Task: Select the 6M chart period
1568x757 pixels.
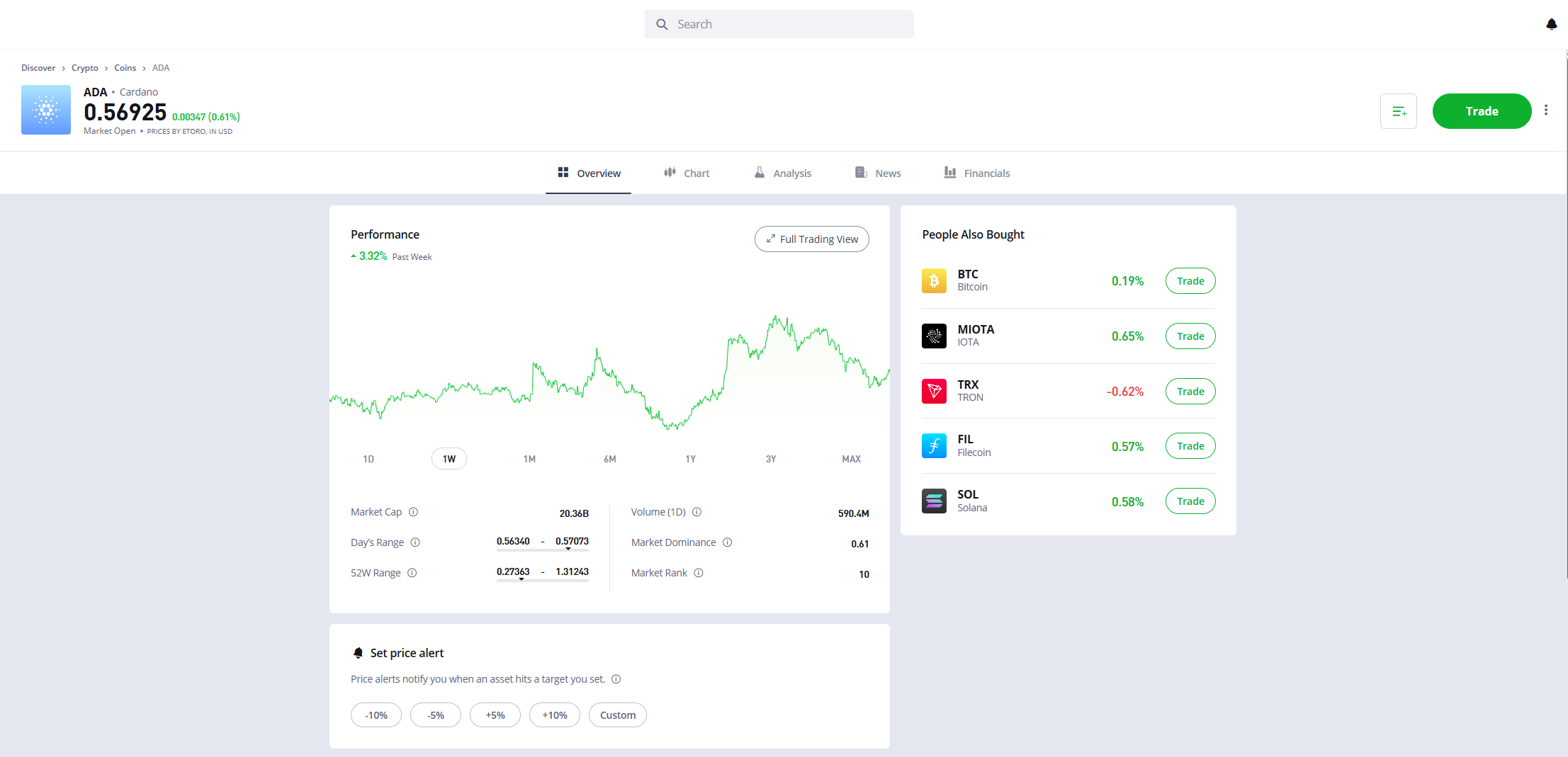Action: point(610,459)
